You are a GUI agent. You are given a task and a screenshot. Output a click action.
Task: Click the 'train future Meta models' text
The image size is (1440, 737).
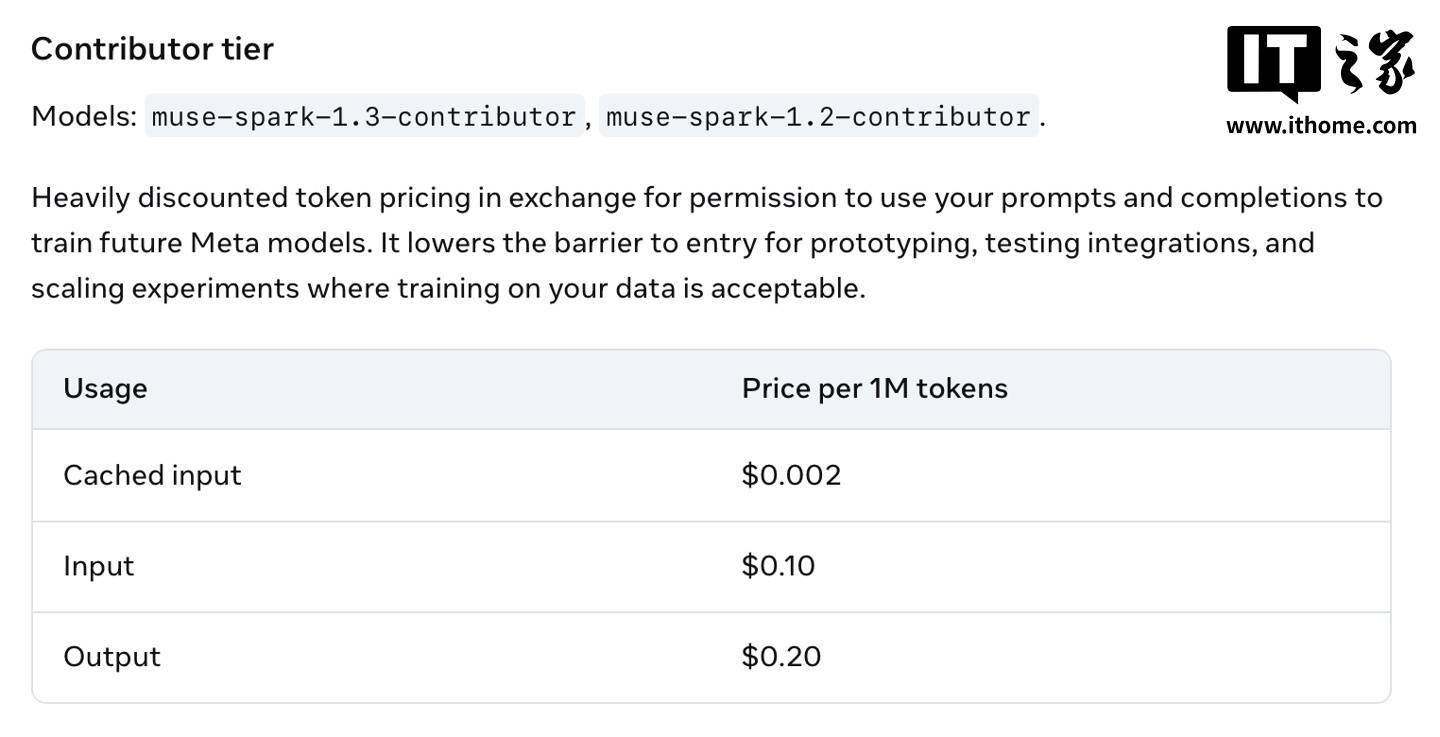click(201, 243)
